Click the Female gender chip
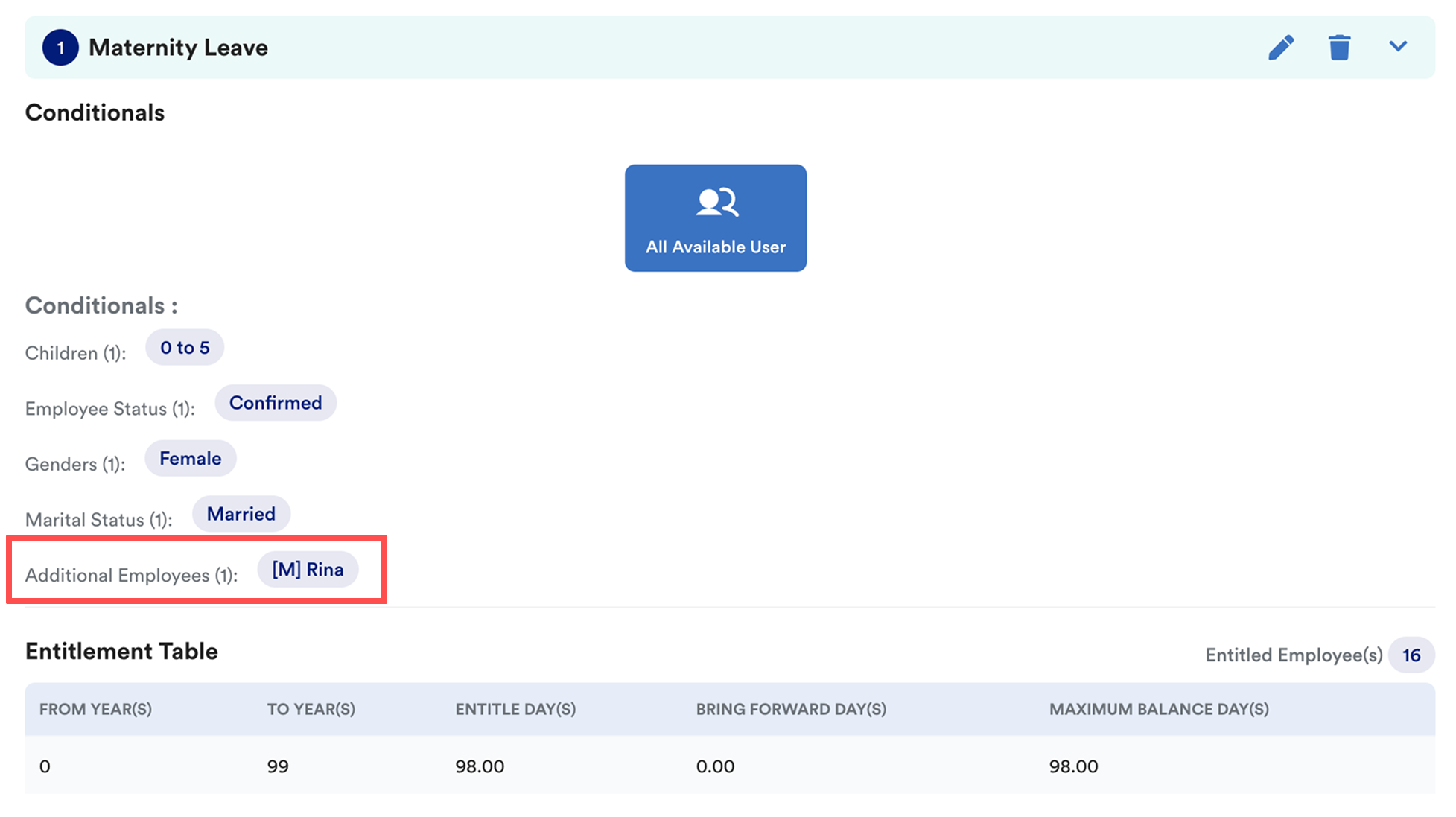 [190, 459]
